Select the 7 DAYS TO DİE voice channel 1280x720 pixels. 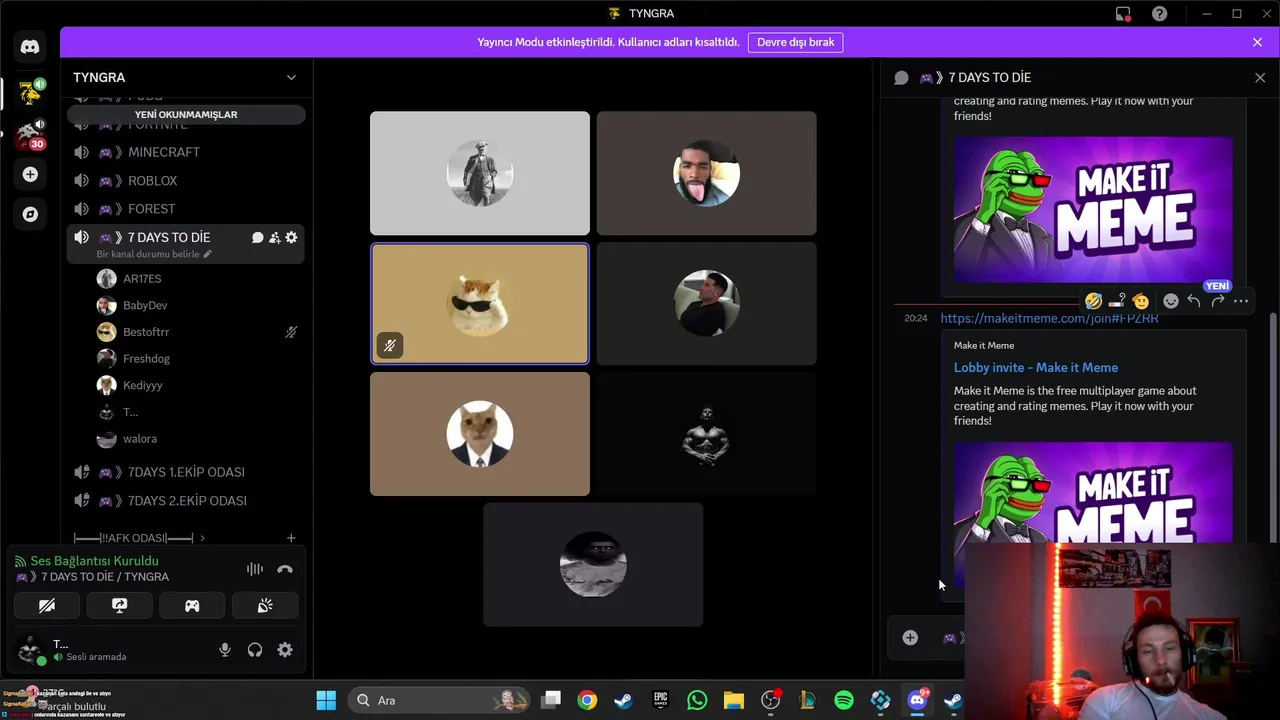[x=168, y=237]
